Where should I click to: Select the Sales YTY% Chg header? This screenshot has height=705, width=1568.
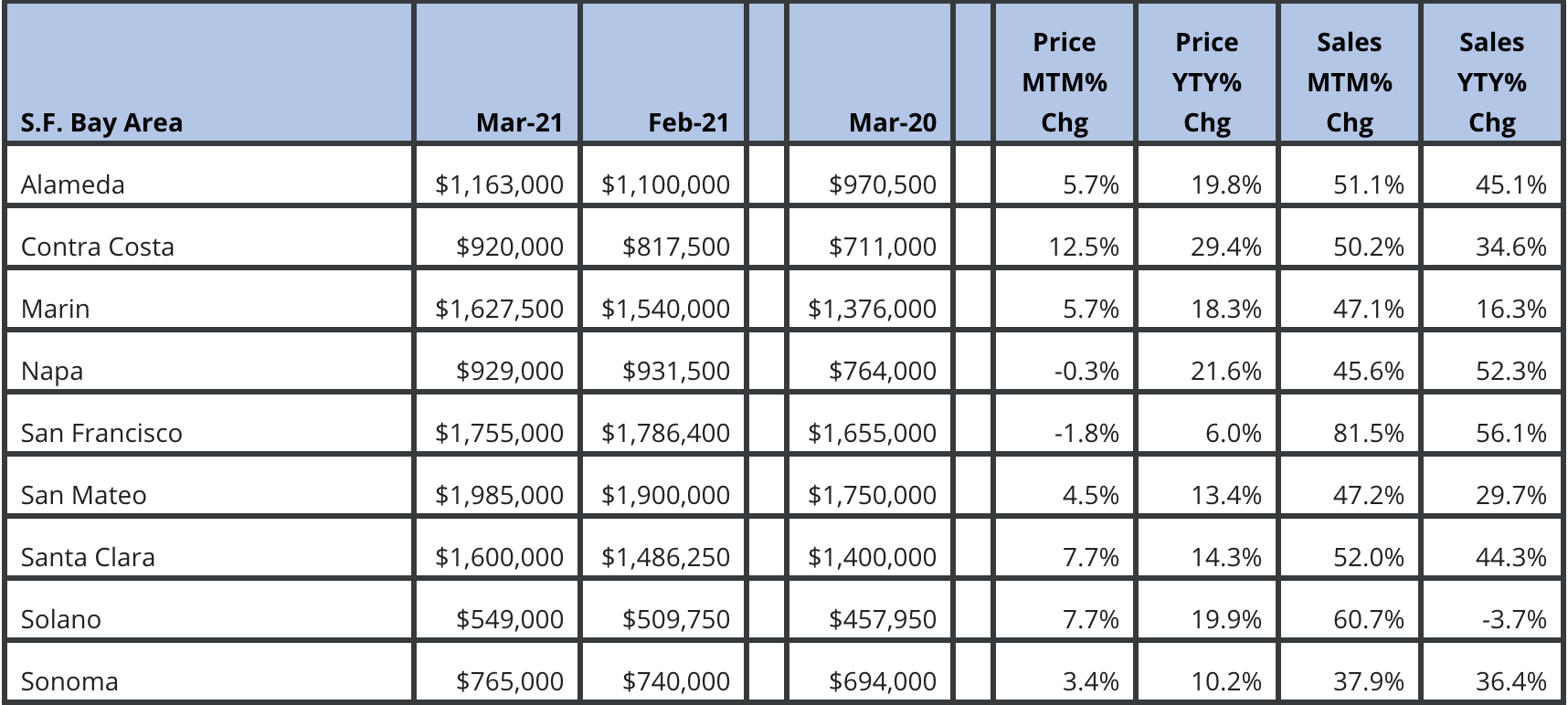tap(1491, 82)
